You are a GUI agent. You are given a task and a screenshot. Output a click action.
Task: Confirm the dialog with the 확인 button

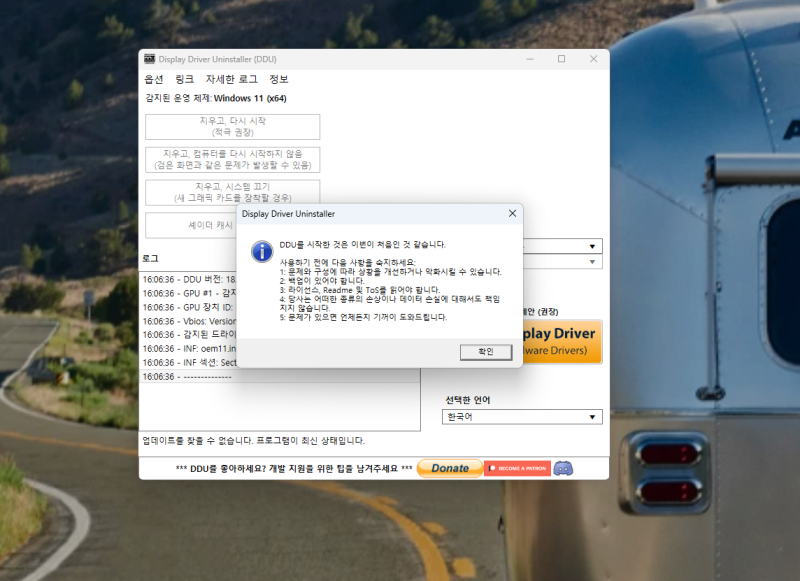[486, 352]
